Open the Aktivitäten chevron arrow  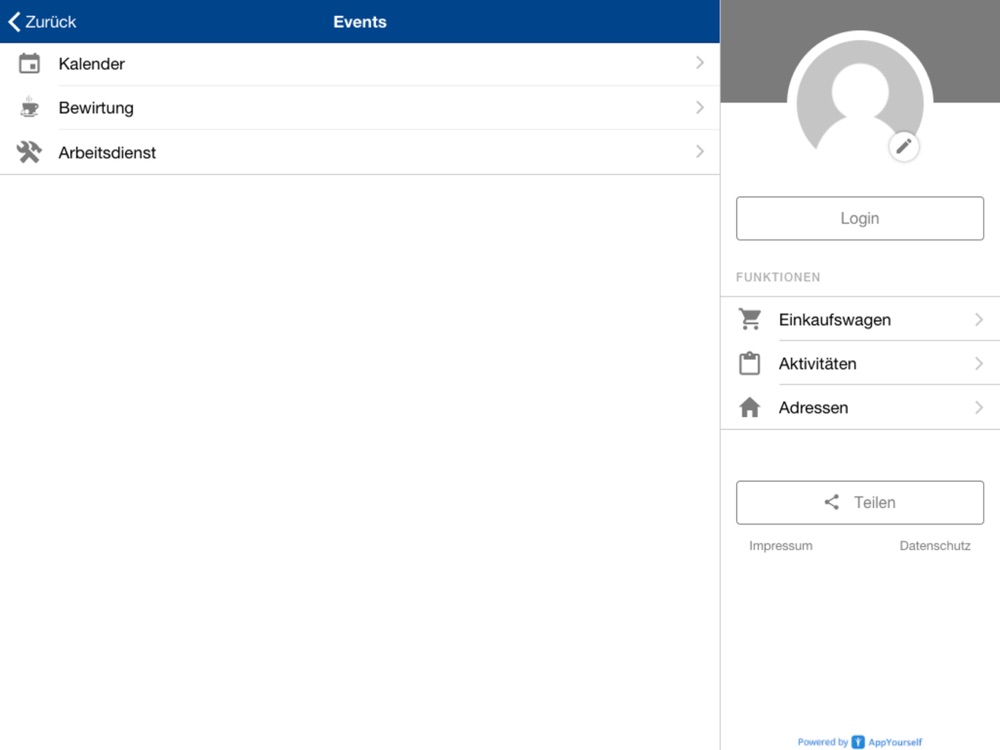pyautogui.click(x=979, y=364)
